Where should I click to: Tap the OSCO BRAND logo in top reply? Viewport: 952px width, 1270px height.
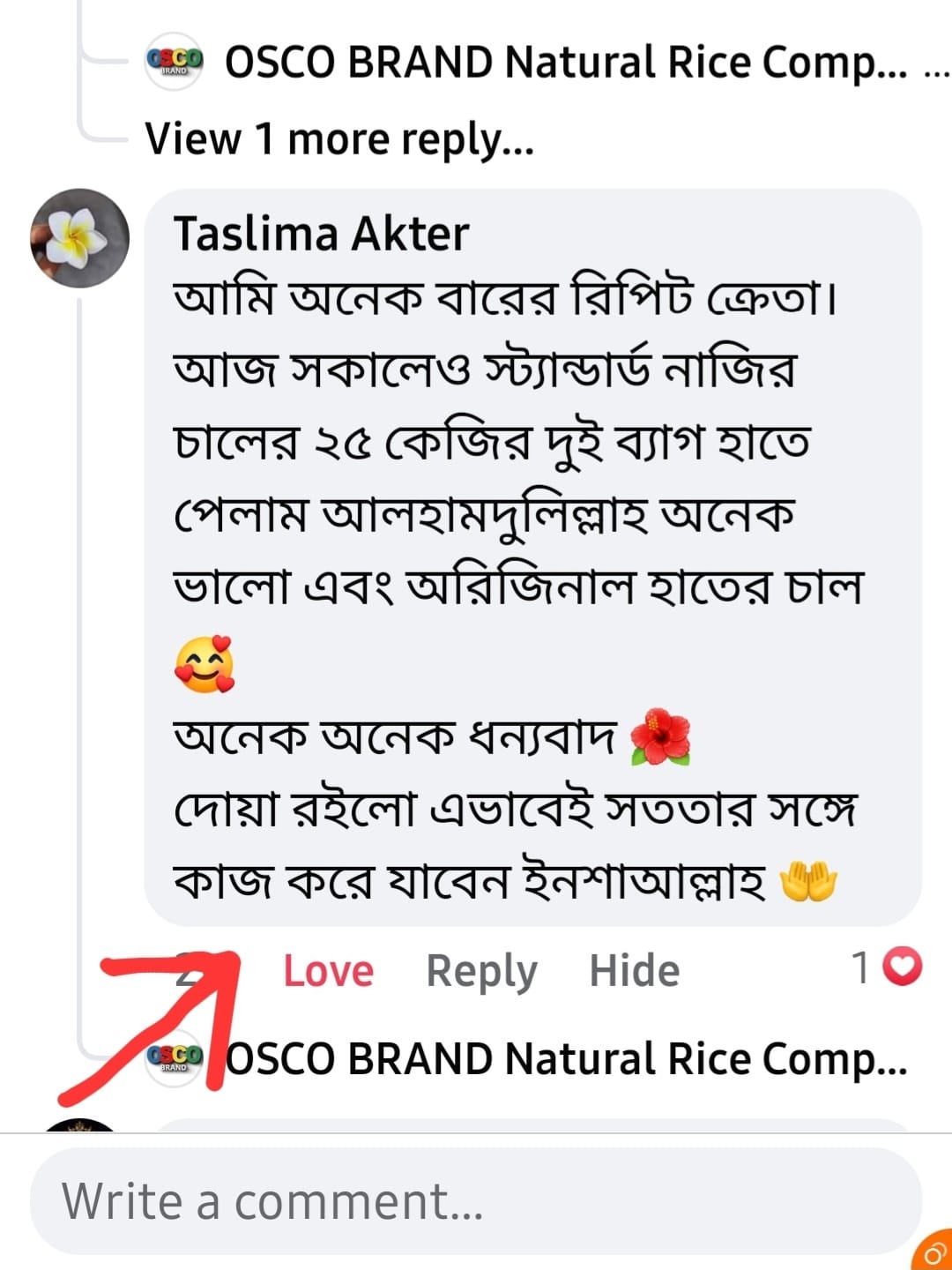(174, 62)
